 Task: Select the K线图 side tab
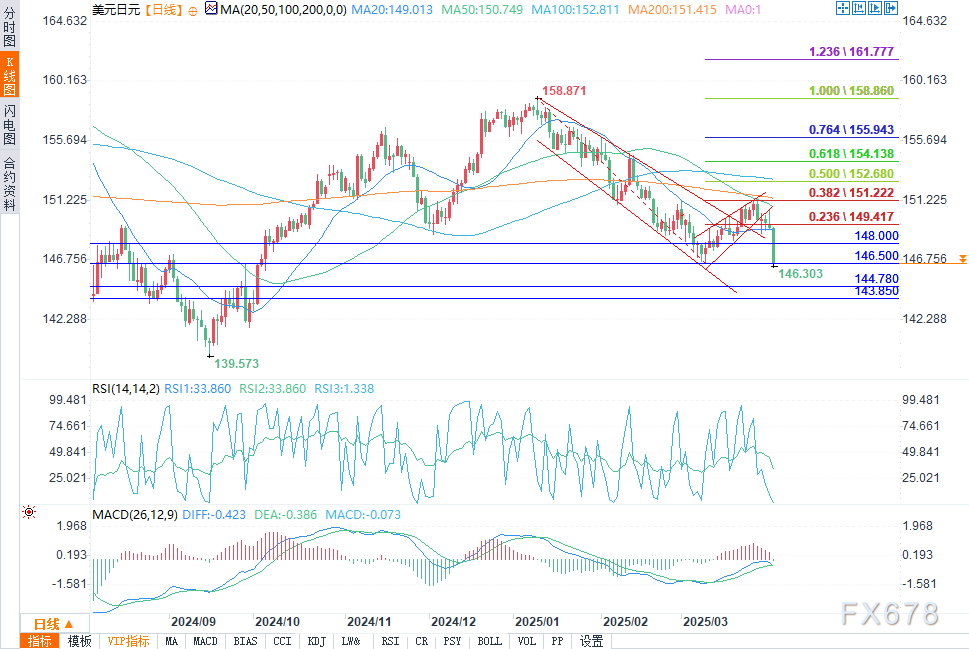pos(9,76)
